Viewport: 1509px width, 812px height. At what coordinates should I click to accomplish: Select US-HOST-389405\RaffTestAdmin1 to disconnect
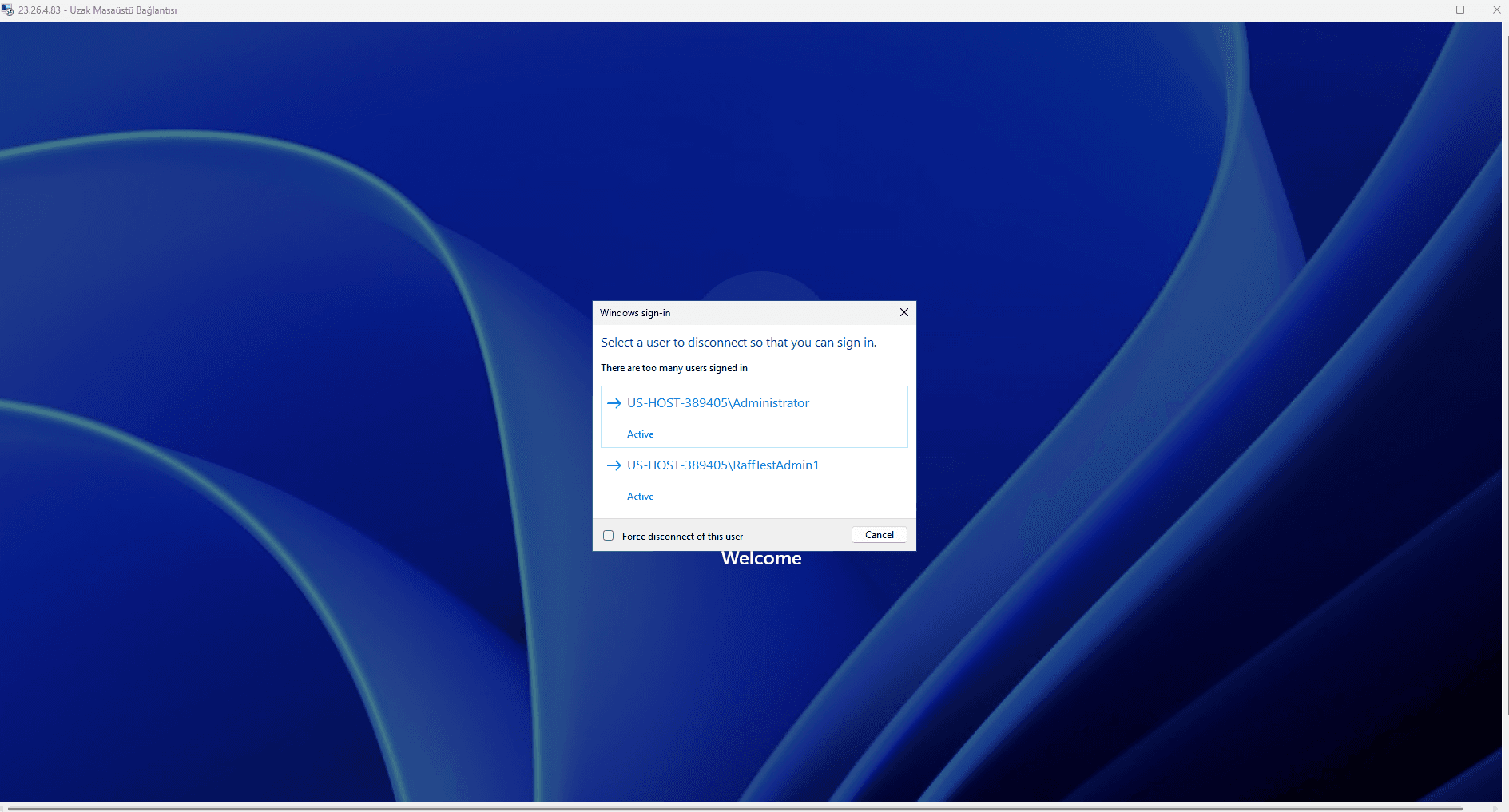(754, 479)
